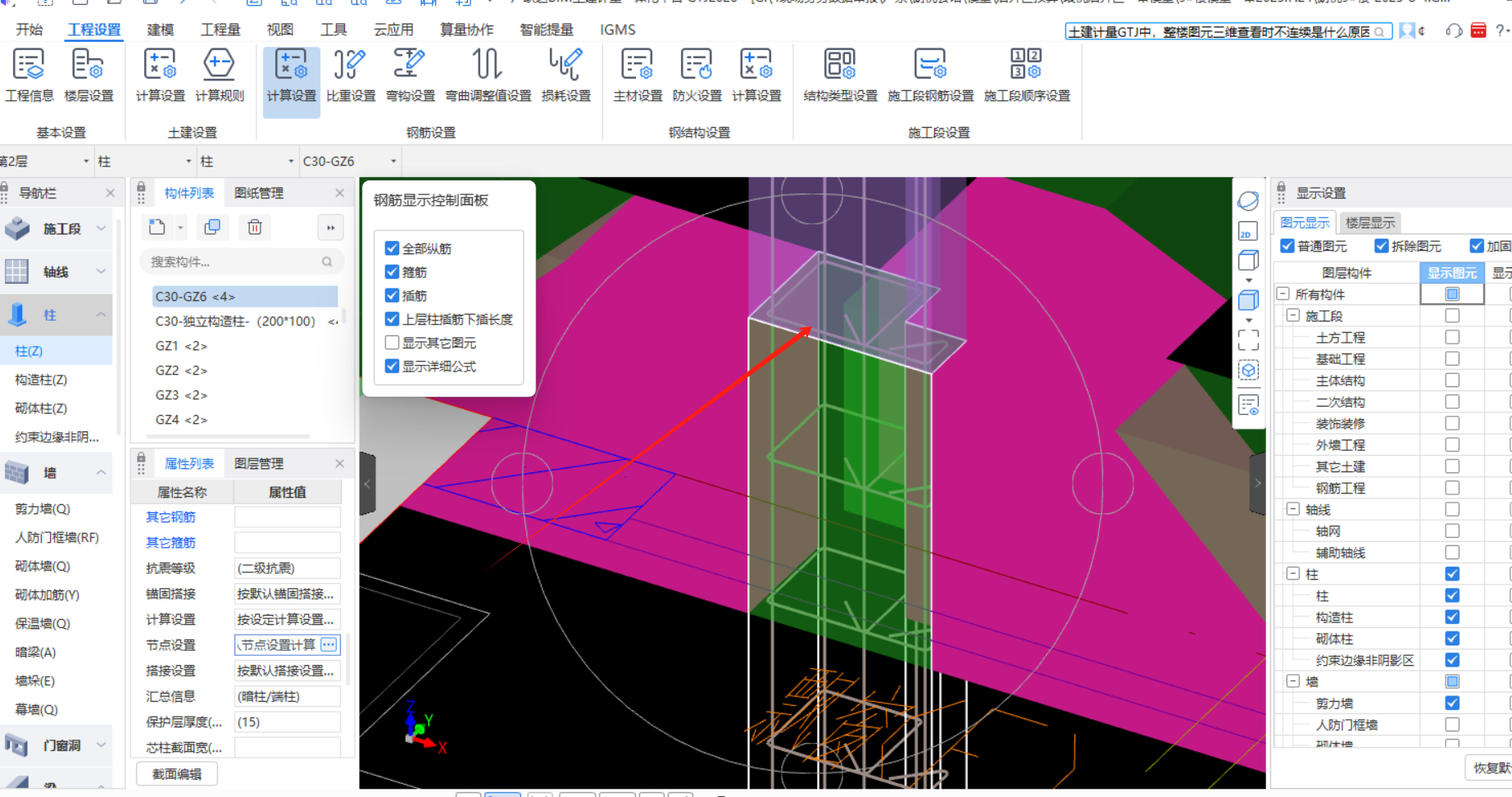Open 工程信息 project info
The width and height of the screenshot is (1512, 797).
30,75
